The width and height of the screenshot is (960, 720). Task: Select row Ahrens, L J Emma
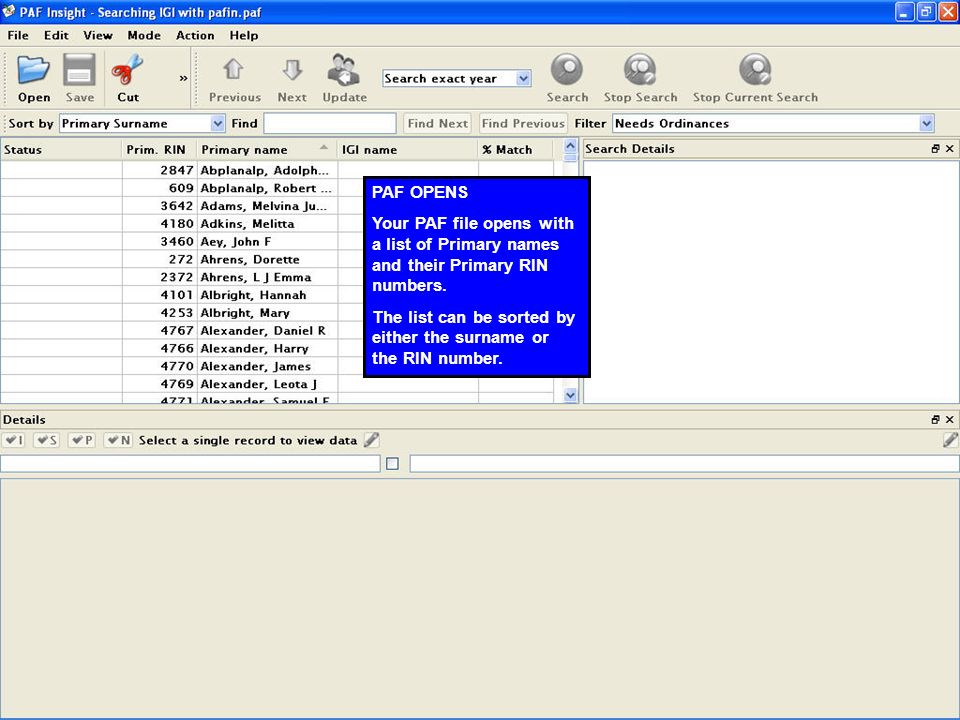point(277,277)
